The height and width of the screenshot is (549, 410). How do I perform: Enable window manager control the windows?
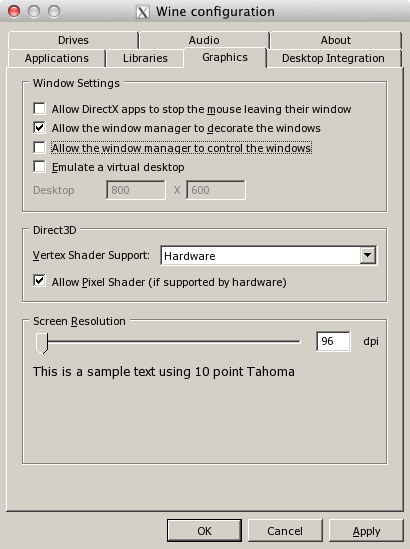click(39, 147)
